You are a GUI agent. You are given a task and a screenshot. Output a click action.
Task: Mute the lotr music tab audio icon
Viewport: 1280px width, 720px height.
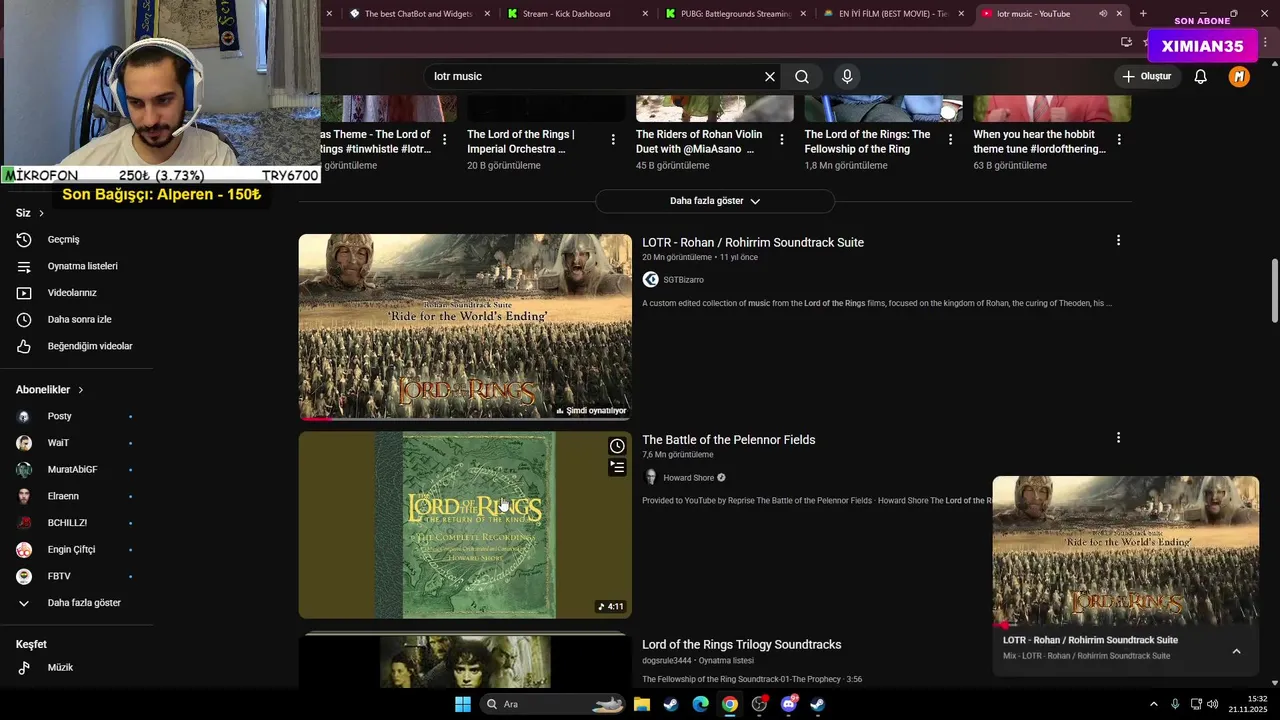click(1103, 14)
